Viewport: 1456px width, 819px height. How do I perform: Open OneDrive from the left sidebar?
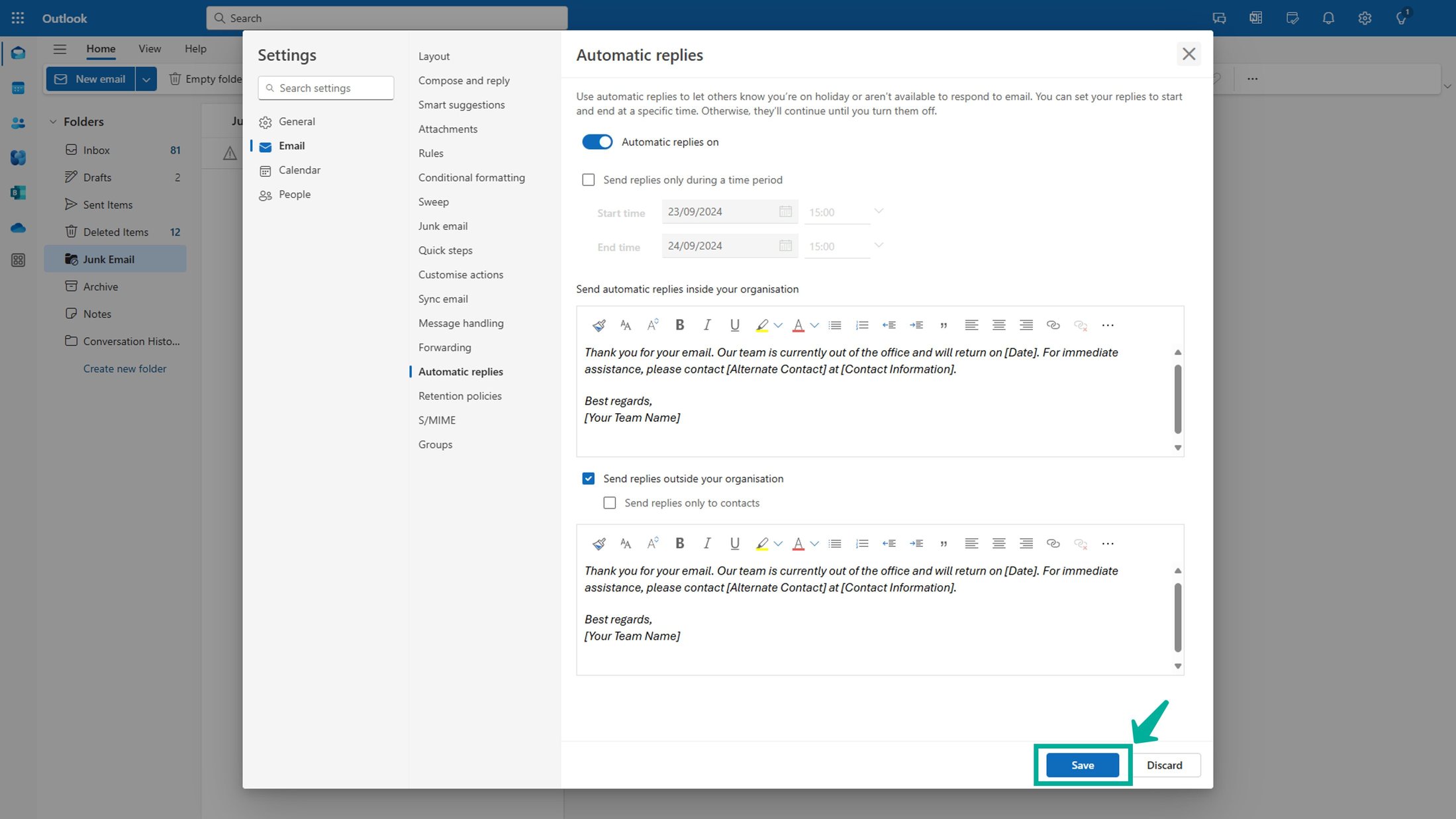[18, 228]
